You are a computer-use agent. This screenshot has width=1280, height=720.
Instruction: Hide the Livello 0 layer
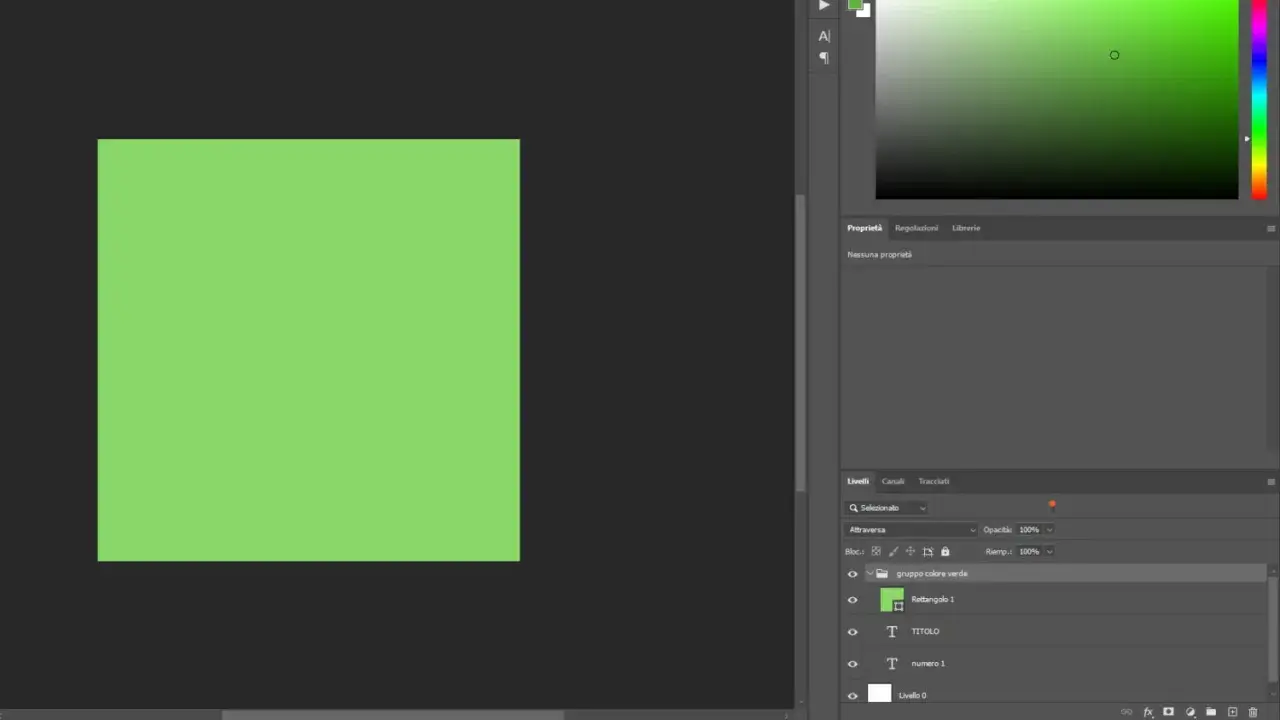[853, 696]
